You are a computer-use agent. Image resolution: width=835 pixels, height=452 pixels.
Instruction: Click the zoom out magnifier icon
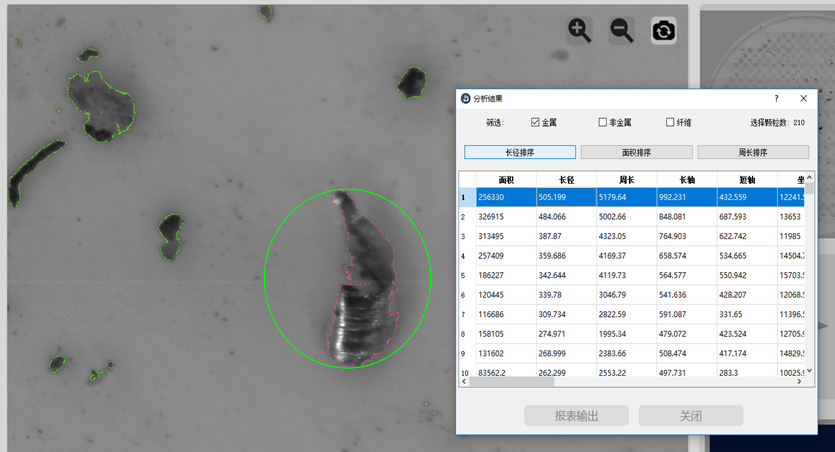coord(622,30)
